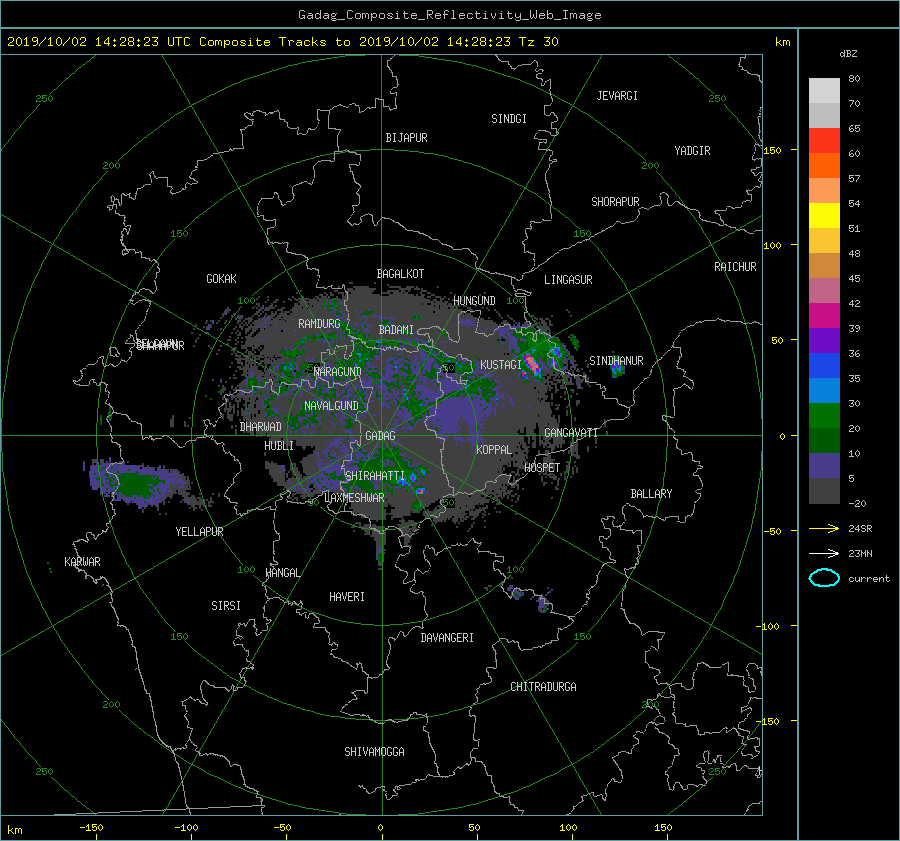The height and width of the screenshot is (841, 900).
Task: Click the DAVANGERI city label
Action: (x=447, y=638)
